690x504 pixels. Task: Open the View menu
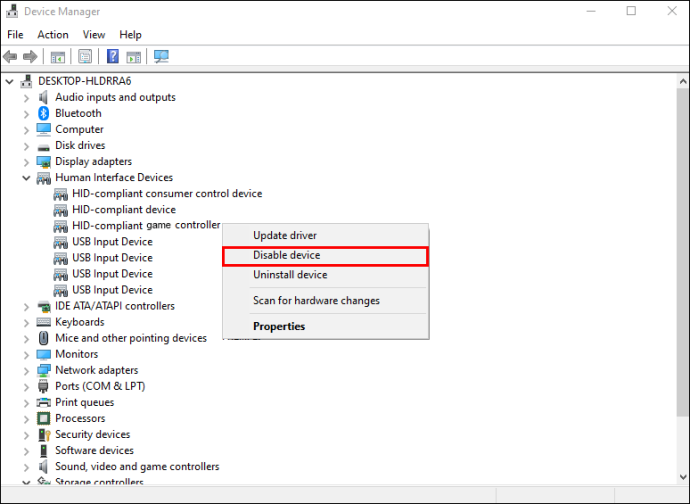[x=94, y=34]
